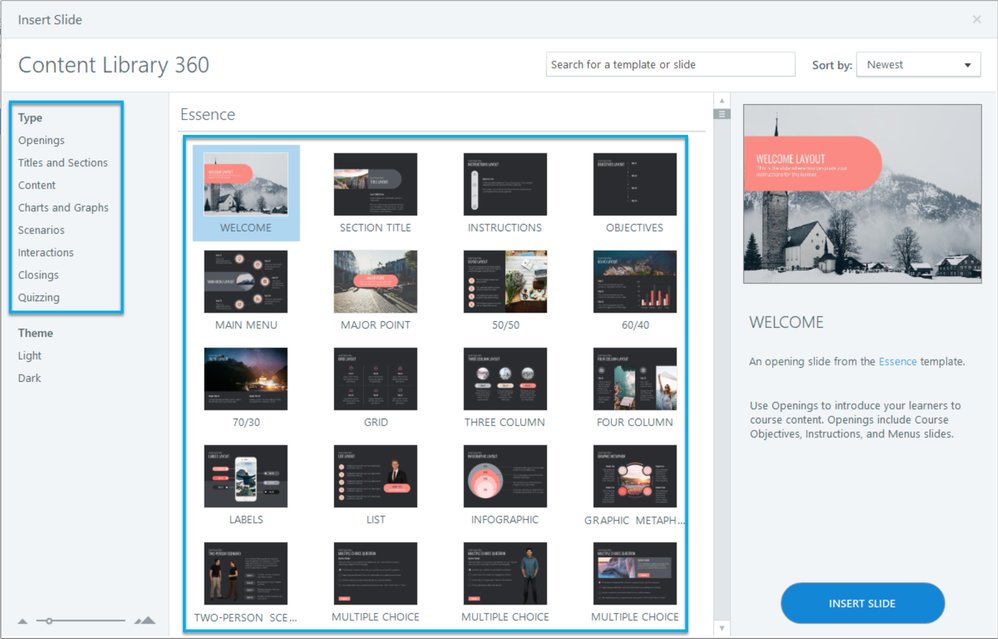Open the Essence template link
This screenshot has width=998, height=639.
point(897,362)
